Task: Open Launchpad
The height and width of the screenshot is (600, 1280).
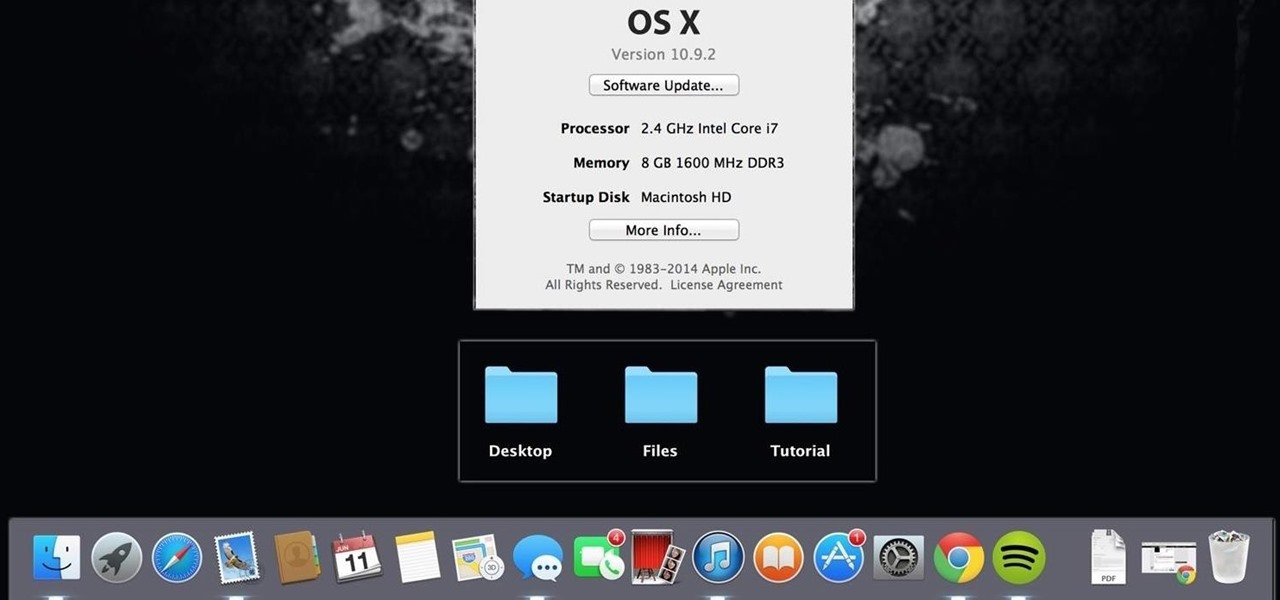Action: coord(117,557)
